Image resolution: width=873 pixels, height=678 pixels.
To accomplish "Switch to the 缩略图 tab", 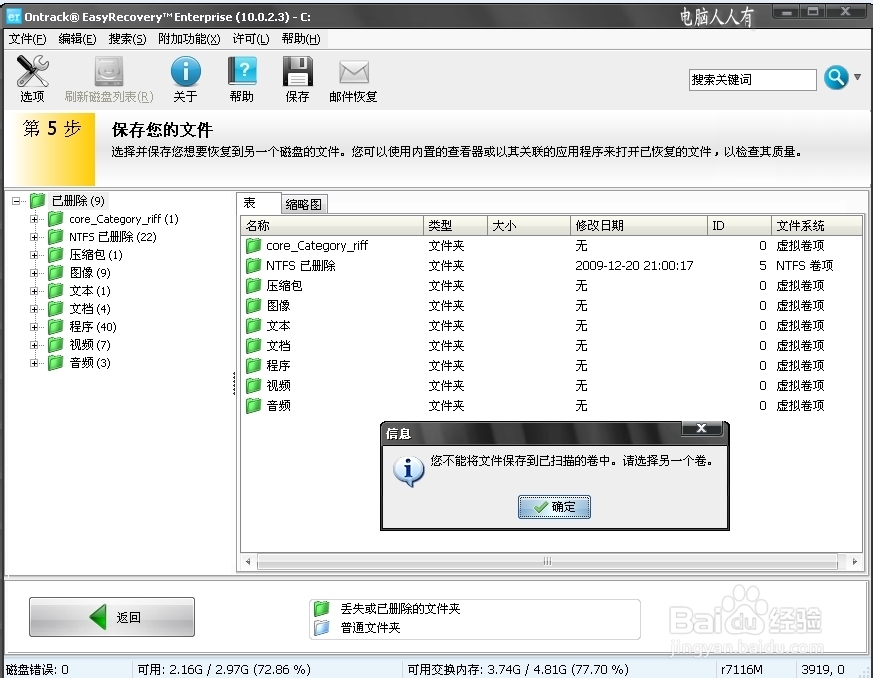I will (x=304, y=204).
